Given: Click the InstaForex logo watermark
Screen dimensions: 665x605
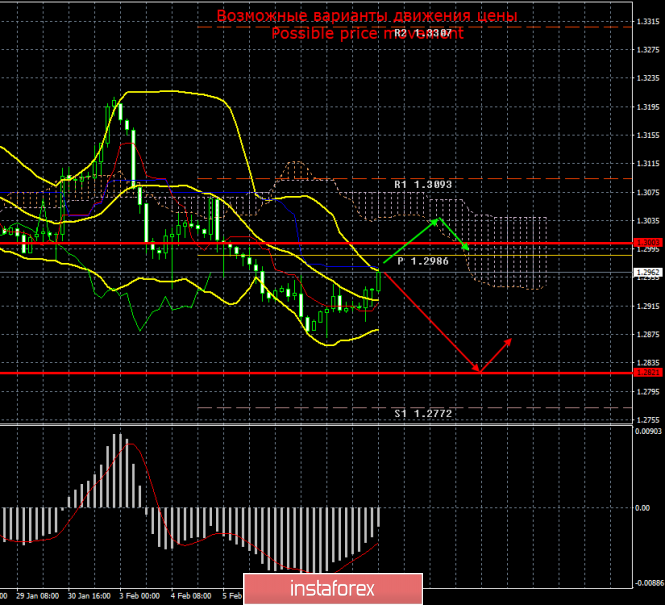Looking at the screenshot, I should pos(334,586).
